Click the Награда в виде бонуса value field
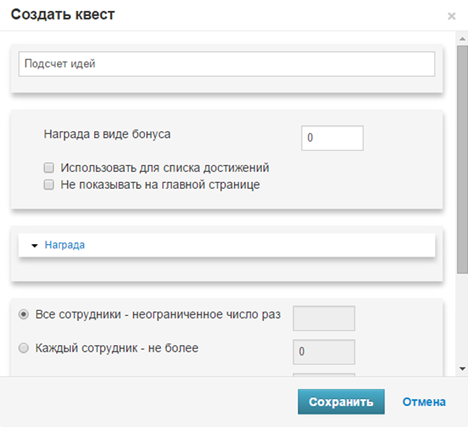Screen dimensions: 468x427 click(x=332, y=138)
